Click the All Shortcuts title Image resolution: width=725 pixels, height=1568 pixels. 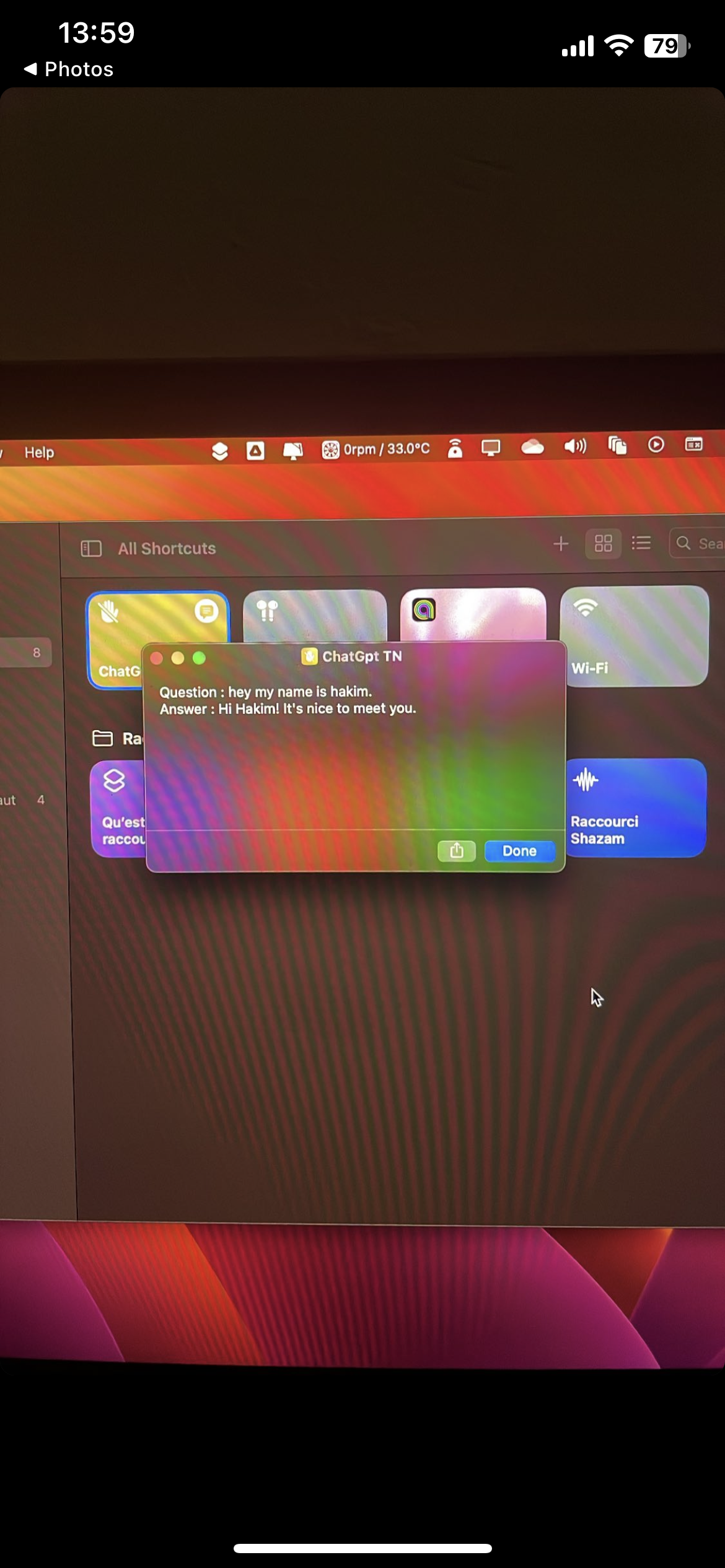[x=167, y=549]
